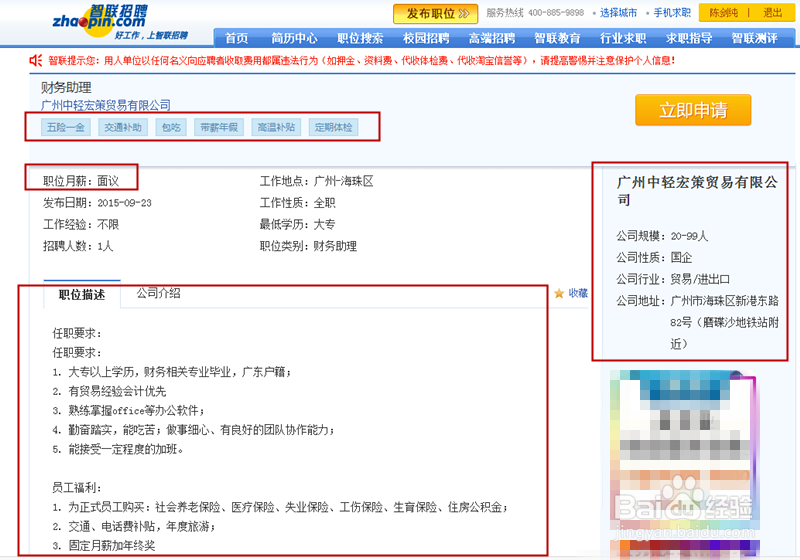Open the 手机求职 link
Image resolution: width=800 pixels, height=560 pixels.
pyautogui.click(x=672, y=13)
